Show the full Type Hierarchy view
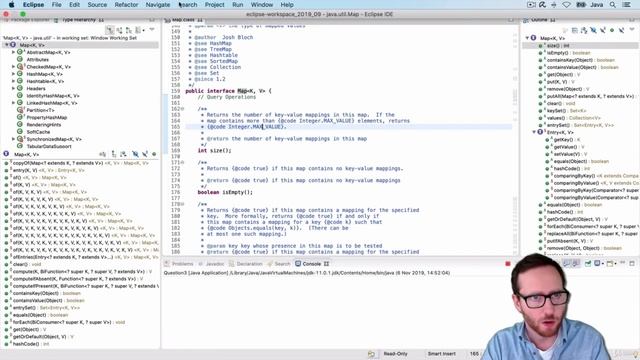640x360 pixels. (110, 30)
